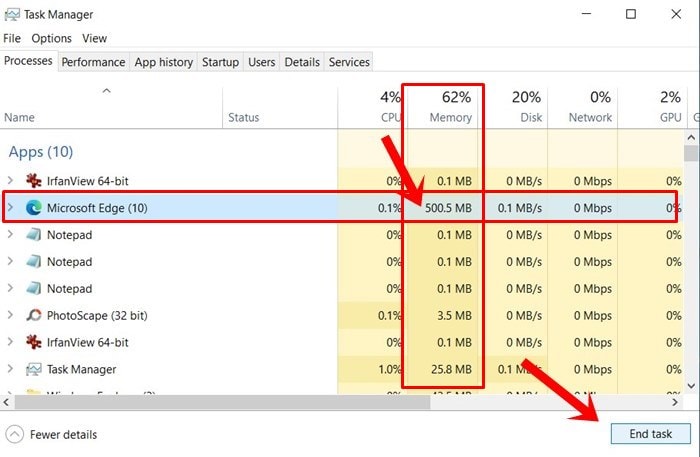Expand the Microsoft Edge (10) process group
Image resolution: width=700 pixels, height=457 pixels.
click(x=10, y=208)
